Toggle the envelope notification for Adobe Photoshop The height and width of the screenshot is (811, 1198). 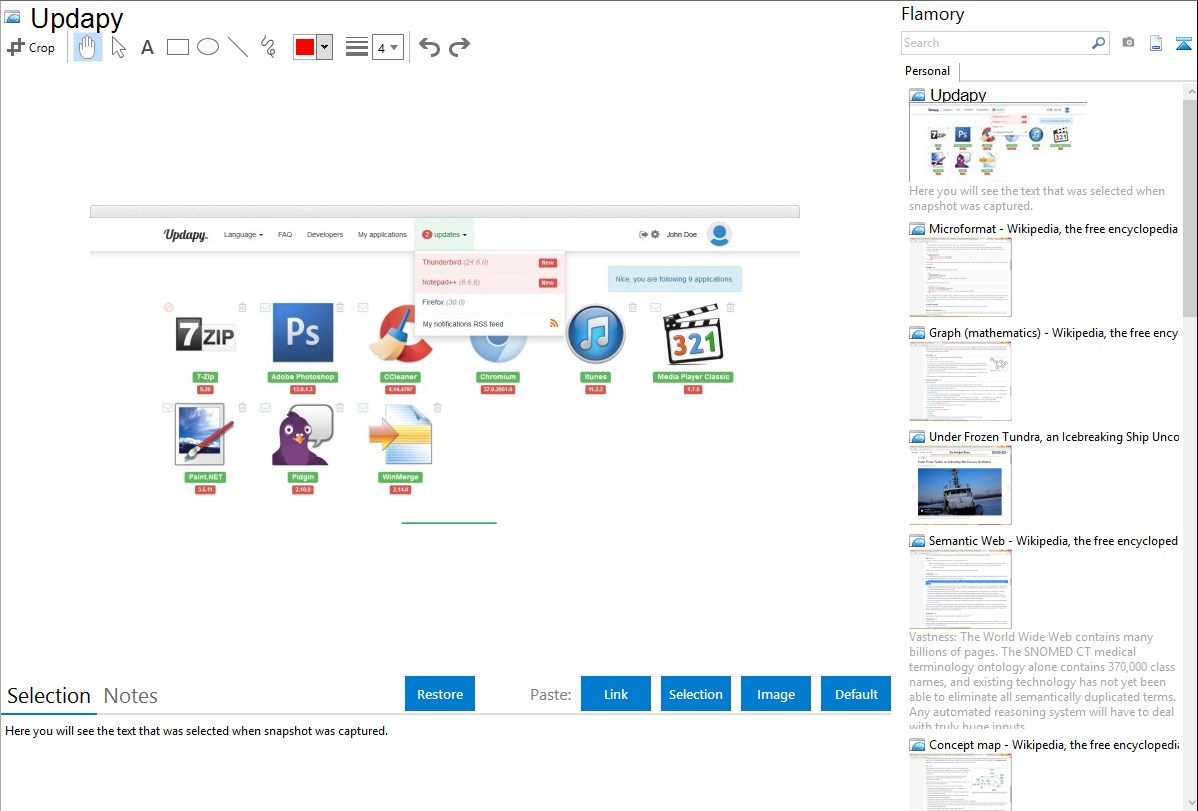265,307
